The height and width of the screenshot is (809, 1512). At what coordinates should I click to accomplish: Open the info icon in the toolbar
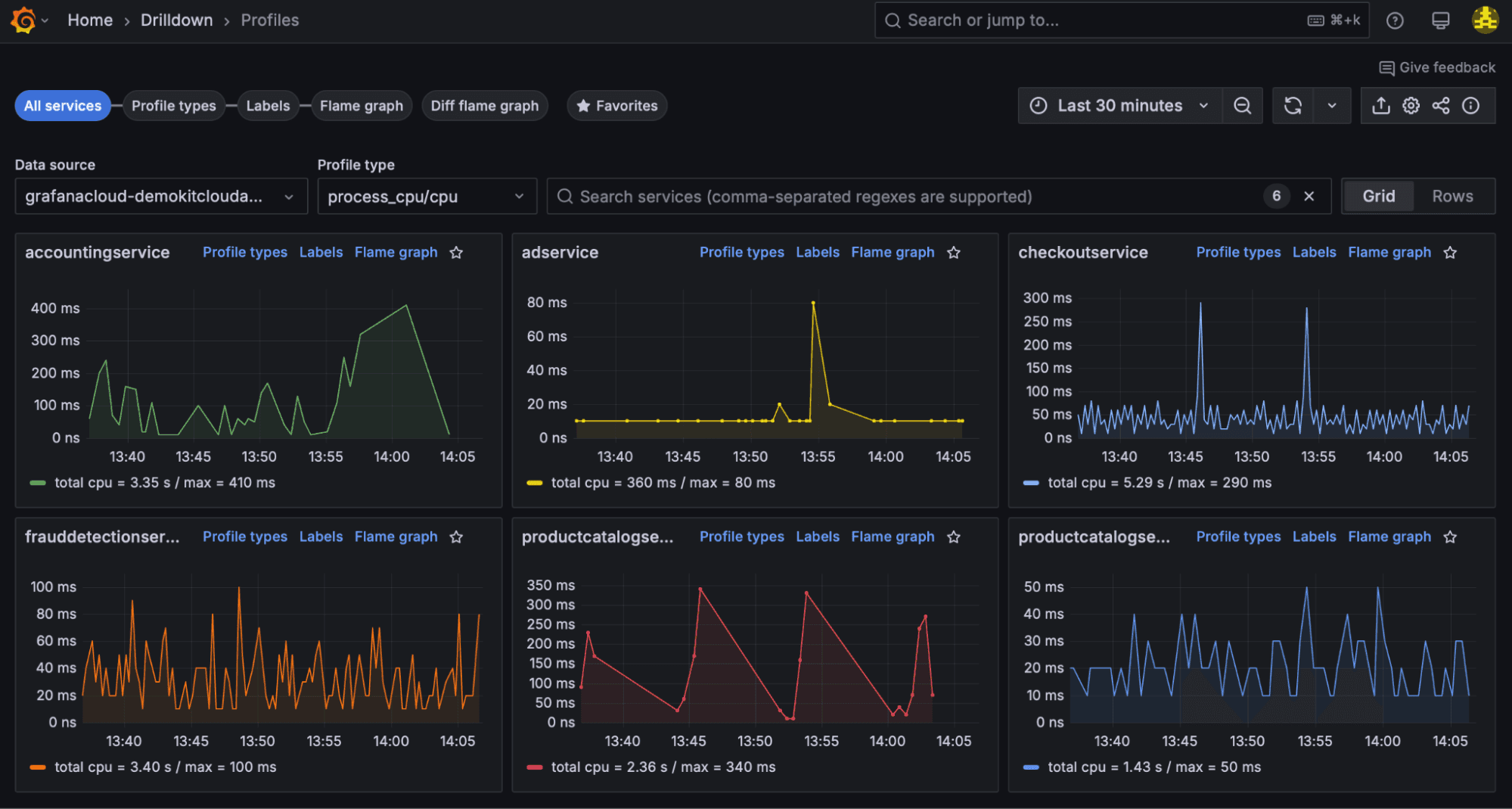tap(1470, 105)
